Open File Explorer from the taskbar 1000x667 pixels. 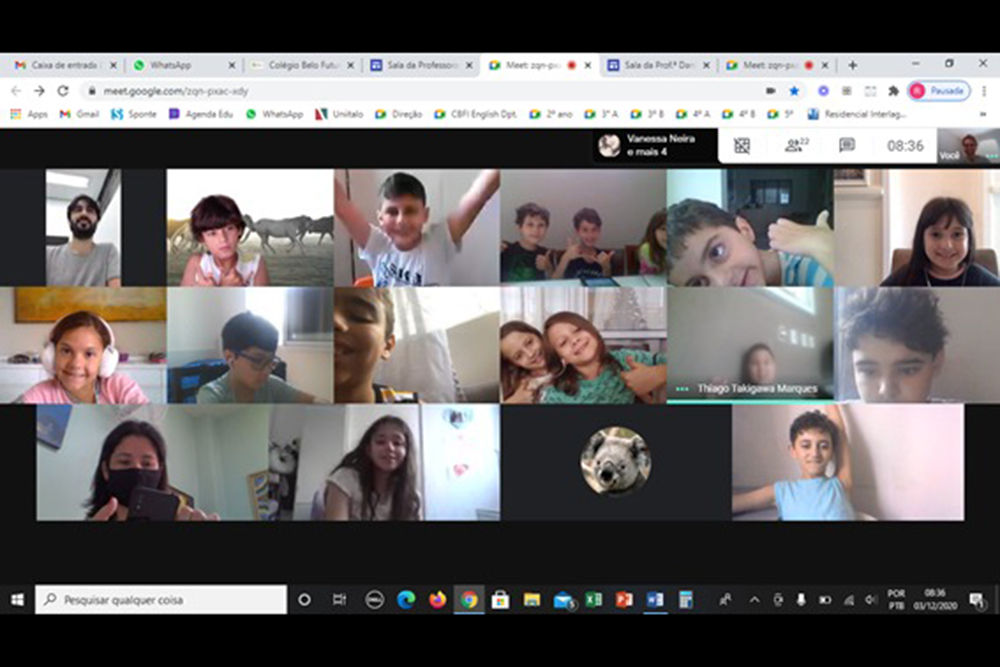(x=531, y=599)
